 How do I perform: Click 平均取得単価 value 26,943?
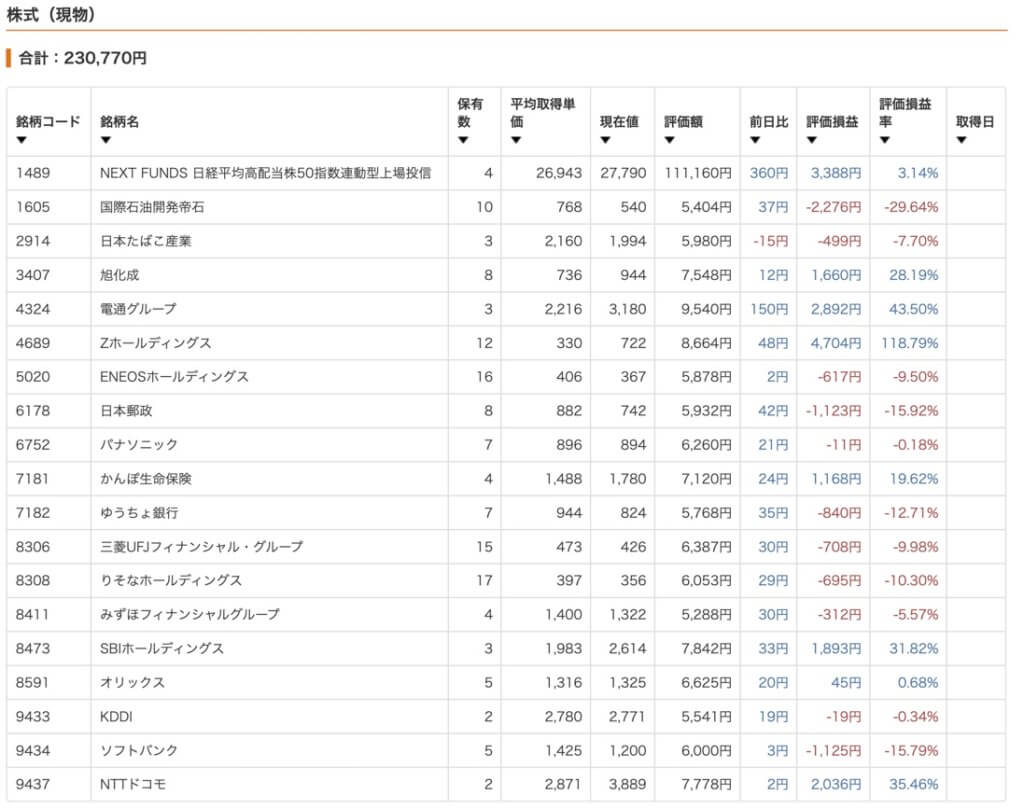pyautogui.click(x=559, y=173)
